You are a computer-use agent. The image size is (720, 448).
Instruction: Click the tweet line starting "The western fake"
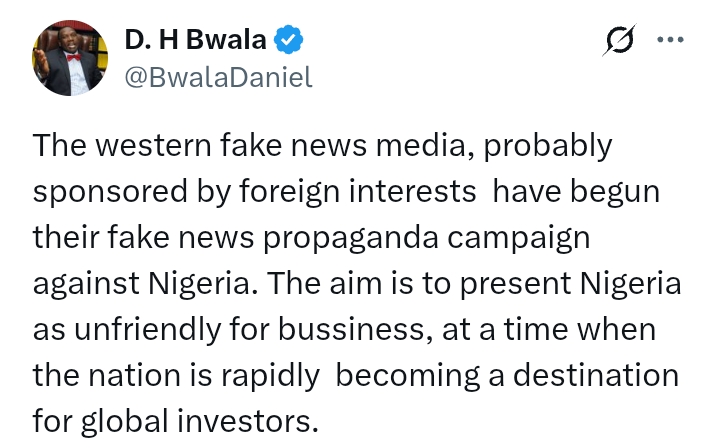[322, 146]
